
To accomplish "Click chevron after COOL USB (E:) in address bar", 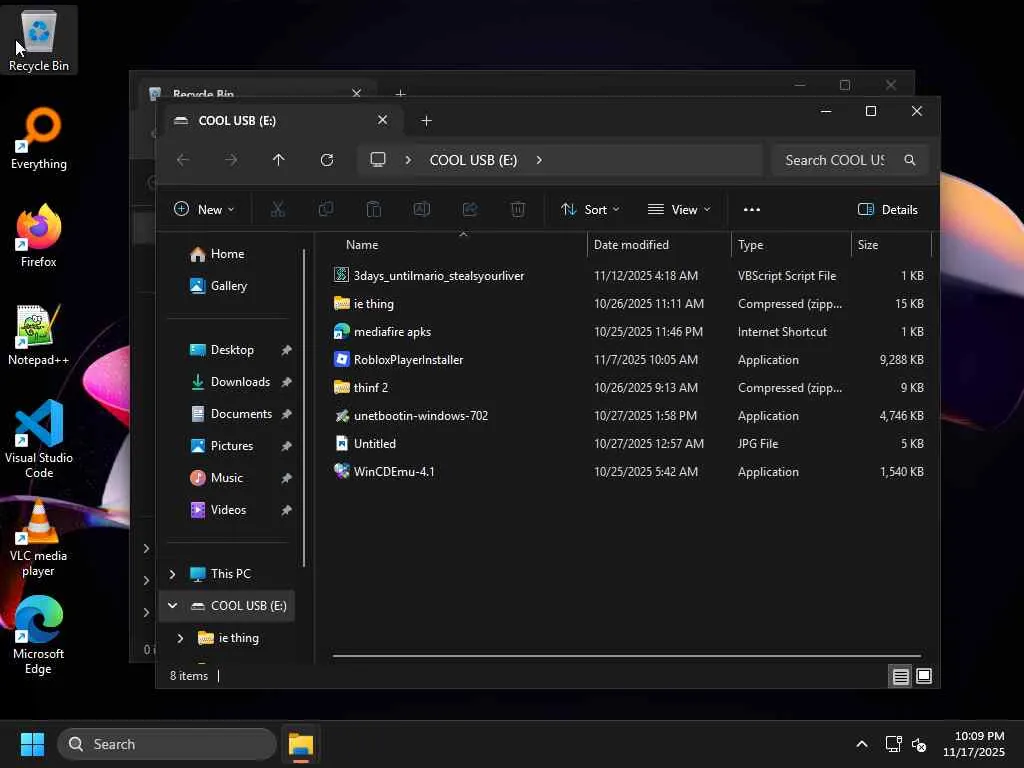I will click(539, 160).
